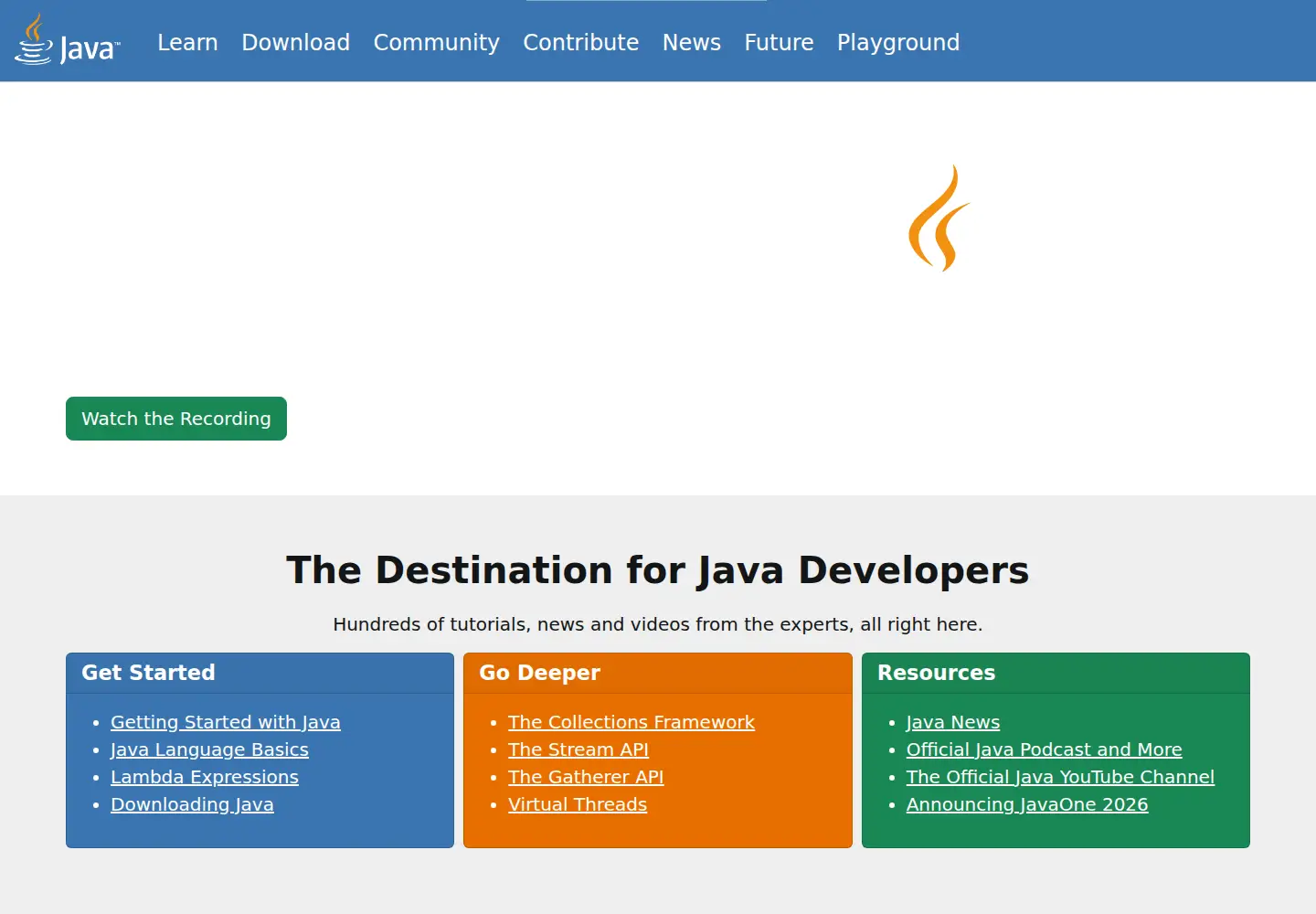Open the Community section
This screenshot has height=914, width=1316.
click(436, 42)
